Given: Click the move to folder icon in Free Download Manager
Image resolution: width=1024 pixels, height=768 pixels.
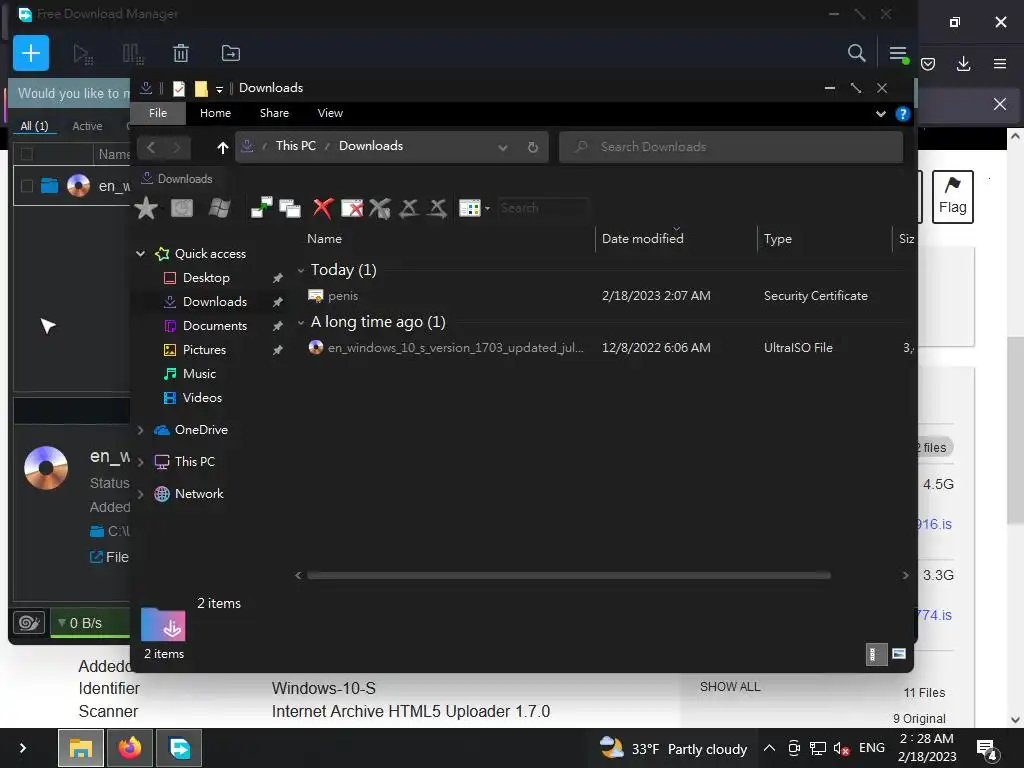Looking at the screenshot, I should 231,53.
